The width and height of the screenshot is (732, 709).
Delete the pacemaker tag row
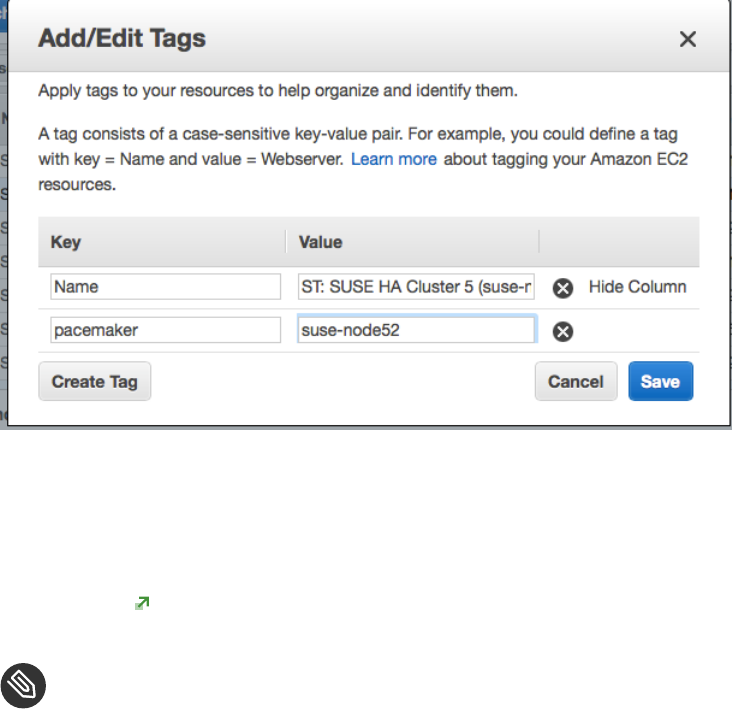click(563, 331)
